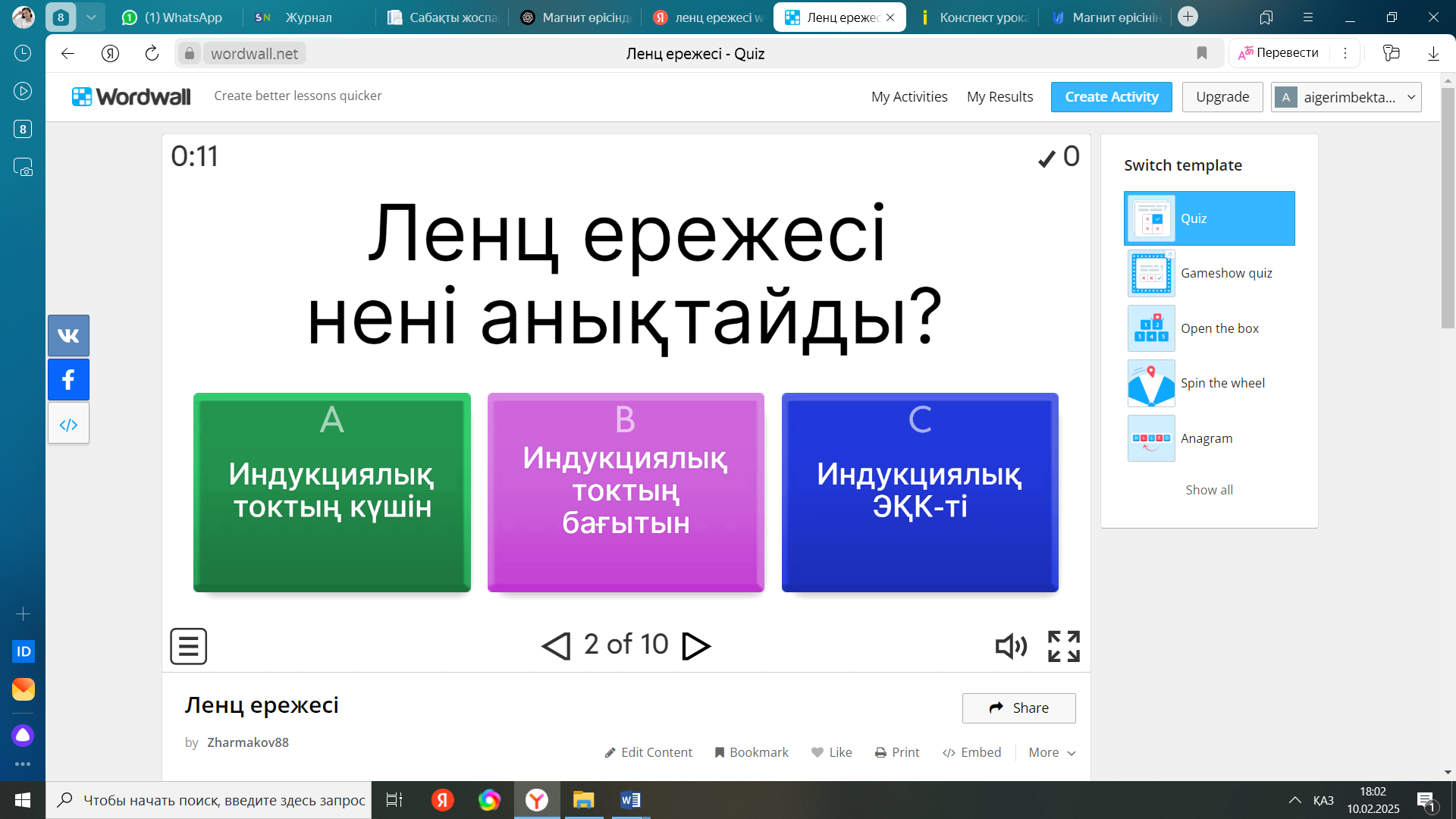
Task: Expand tab groups chevron in browser
Action: tap(91, 17)
